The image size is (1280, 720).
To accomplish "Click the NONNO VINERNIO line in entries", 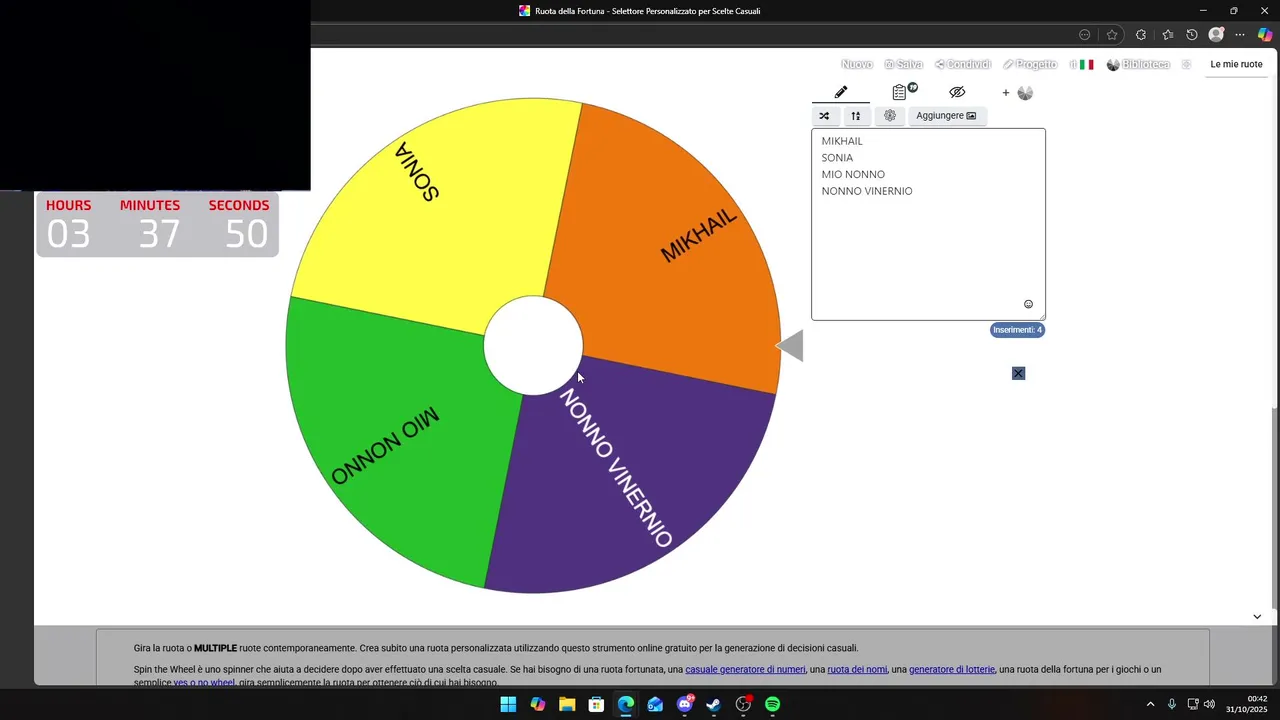I will (867, 191).
